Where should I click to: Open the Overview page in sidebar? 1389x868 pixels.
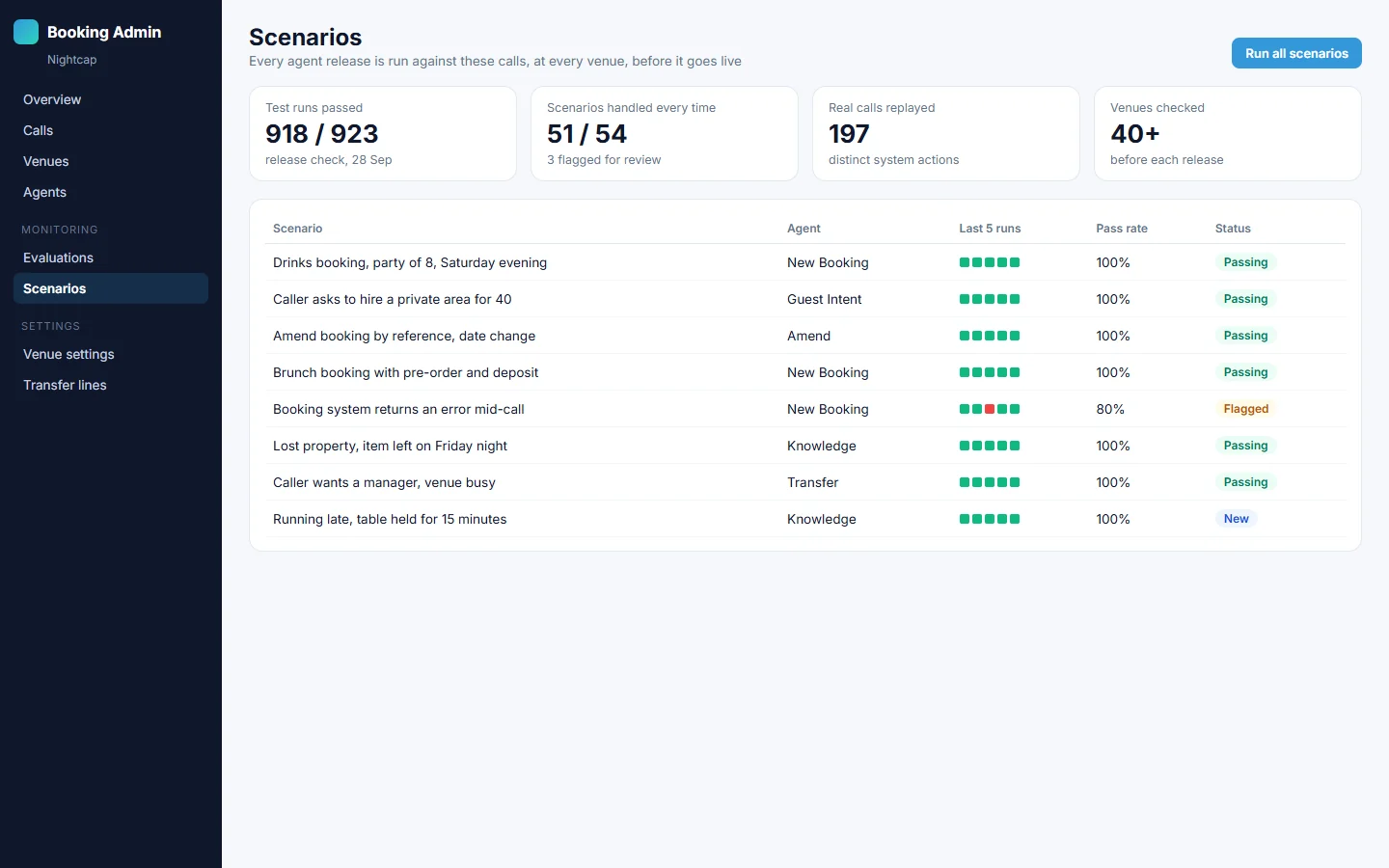point(111,99)
